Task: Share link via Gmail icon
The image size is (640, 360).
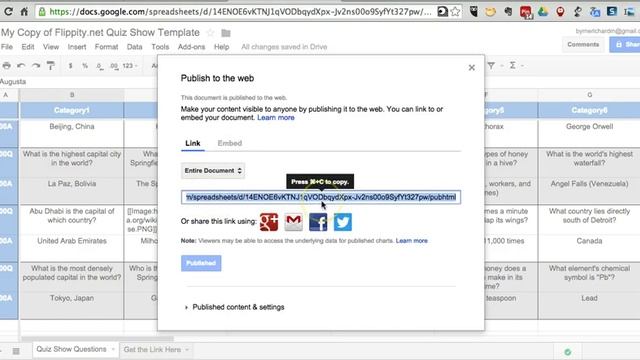Action: [x=293, y=222]
